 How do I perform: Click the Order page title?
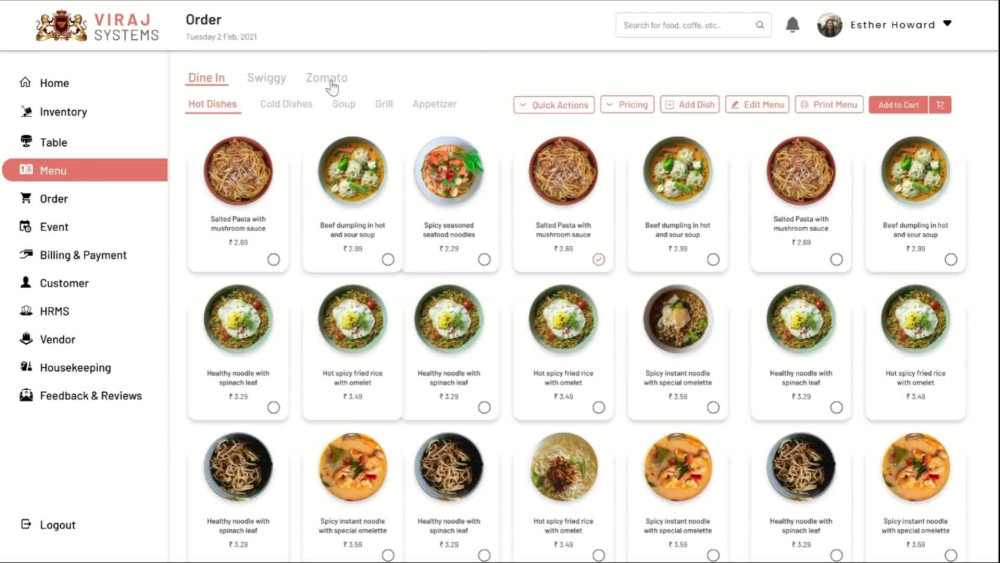(x=203, y=20)
